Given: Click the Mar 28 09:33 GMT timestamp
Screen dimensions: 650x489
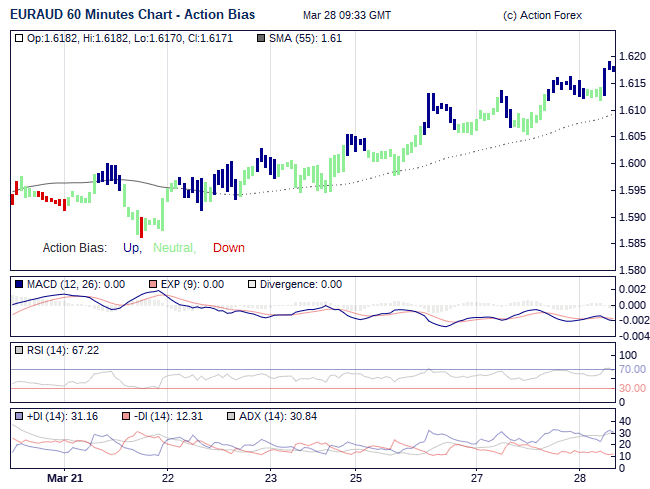Looking at the screenshot, I should (347, 16).
